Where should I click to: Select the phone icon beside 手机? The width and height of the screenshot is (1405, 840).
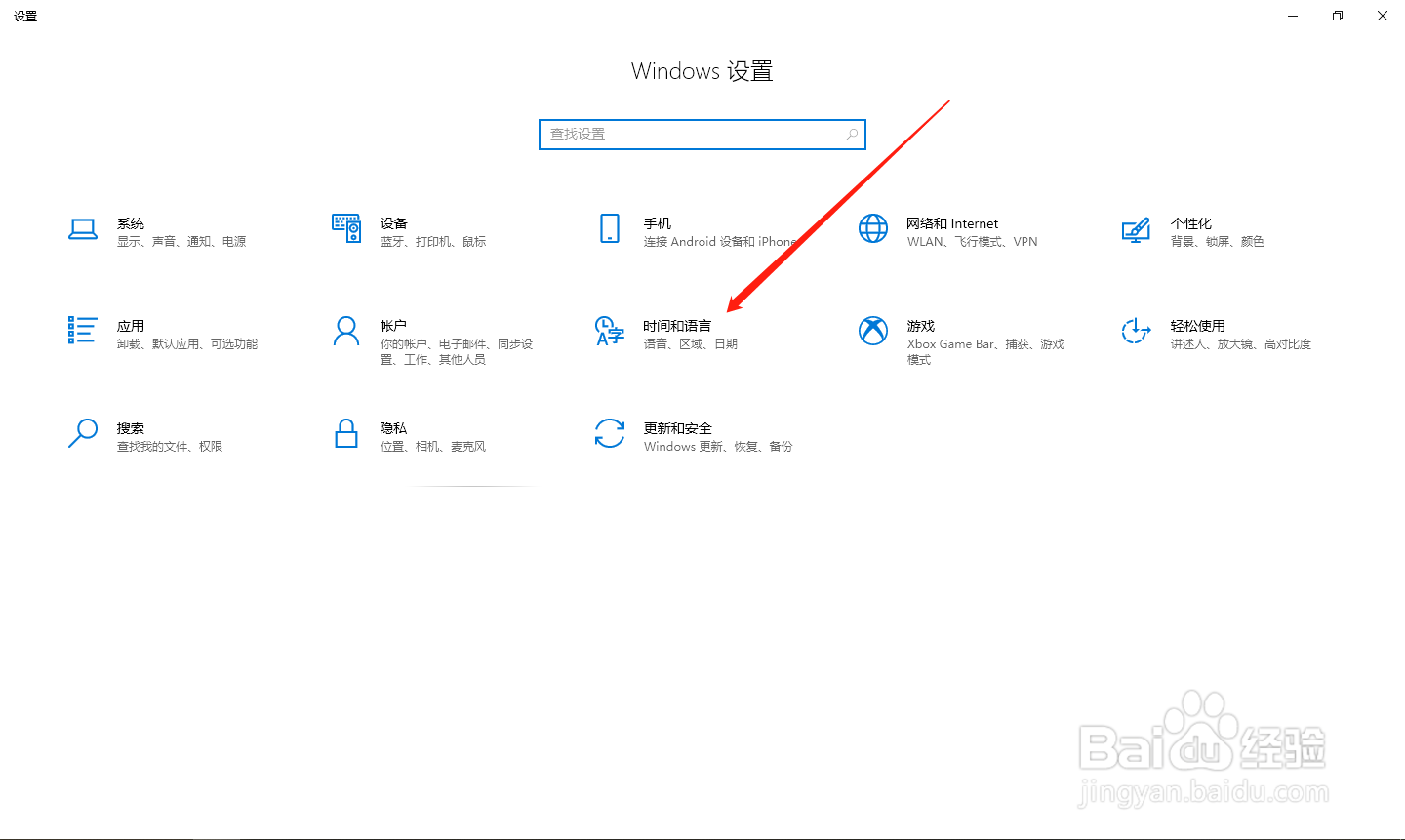pyautogui.click(x=610, y=228)
